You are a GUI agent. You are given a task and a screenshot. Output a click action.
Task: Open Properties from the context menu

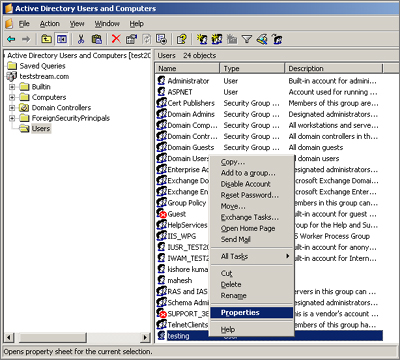pos(252,313)
